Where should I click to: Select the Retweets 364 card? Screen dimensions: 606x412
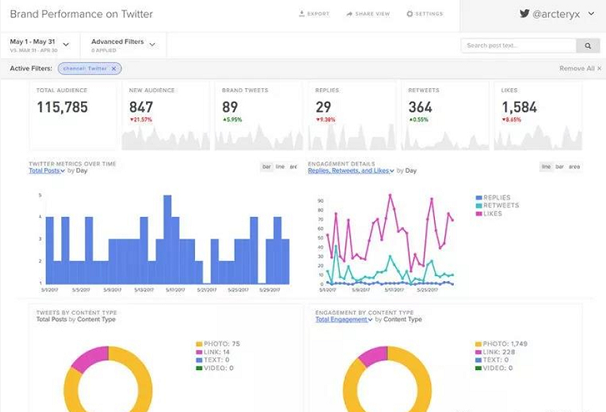(445, 116)
